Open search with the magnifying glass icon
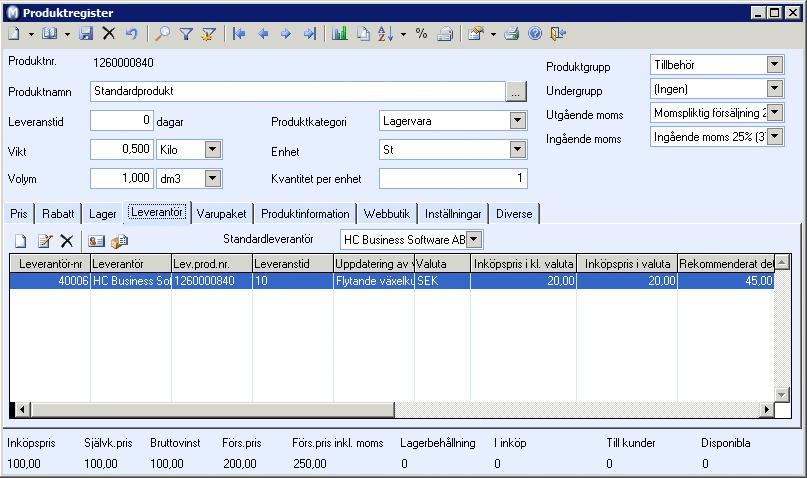 click(x=163, y=34)
